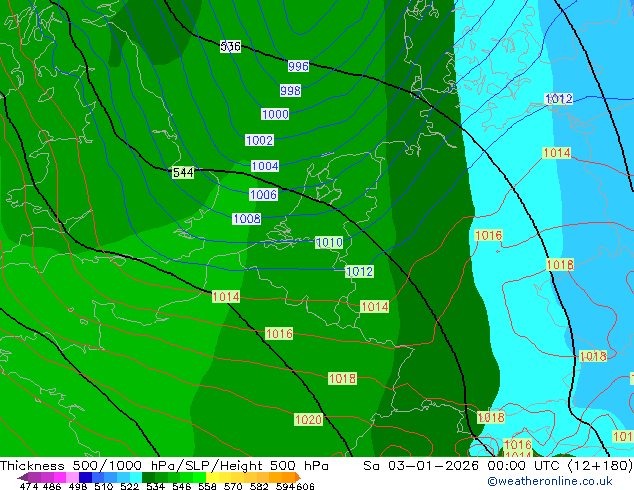This screenshot has width=634, height=490.
Task: Click the black 544 height contour label
Action: point(183,173)
